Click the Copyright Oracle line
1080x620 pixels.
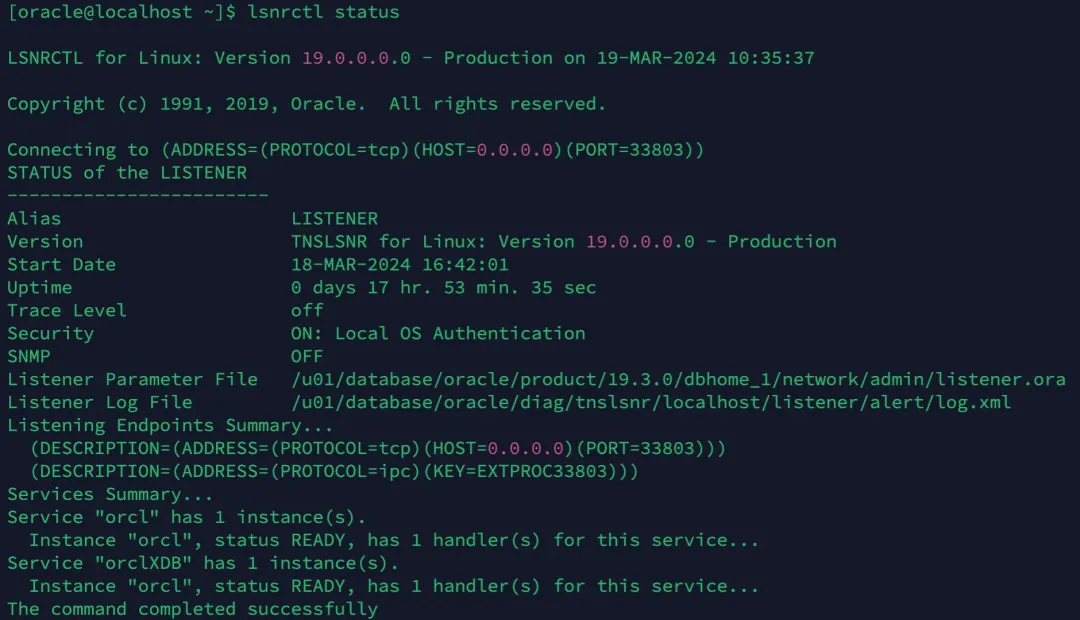click(307, 104)
